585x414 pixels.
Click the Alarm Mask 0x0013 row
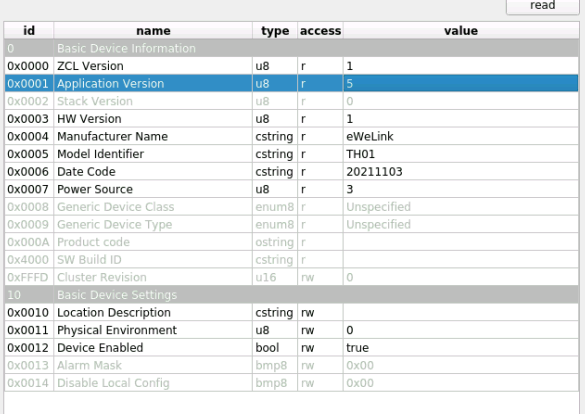(291, 365)
